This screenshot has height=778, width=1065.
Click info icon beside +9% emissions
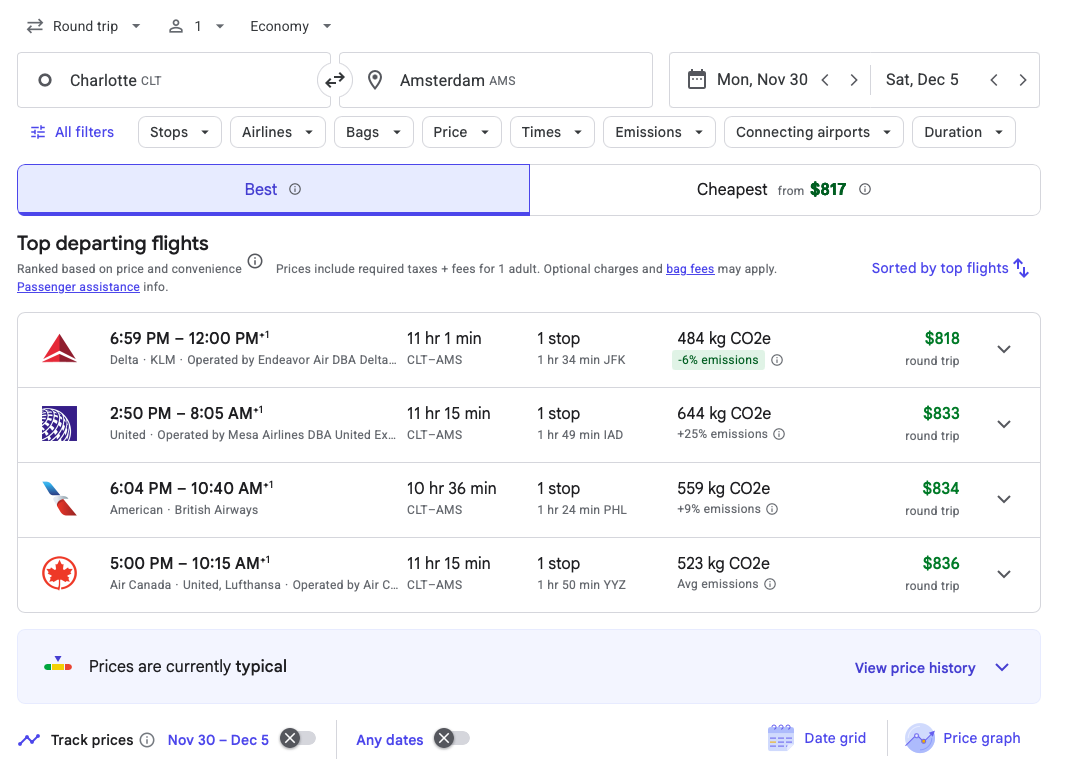tap(772, 509)
